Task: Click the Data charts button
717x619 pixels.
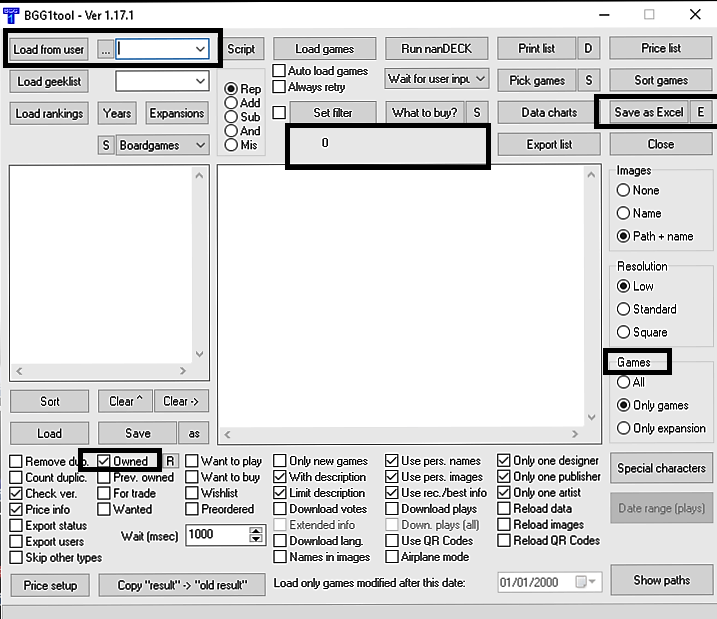Action: 549,112
